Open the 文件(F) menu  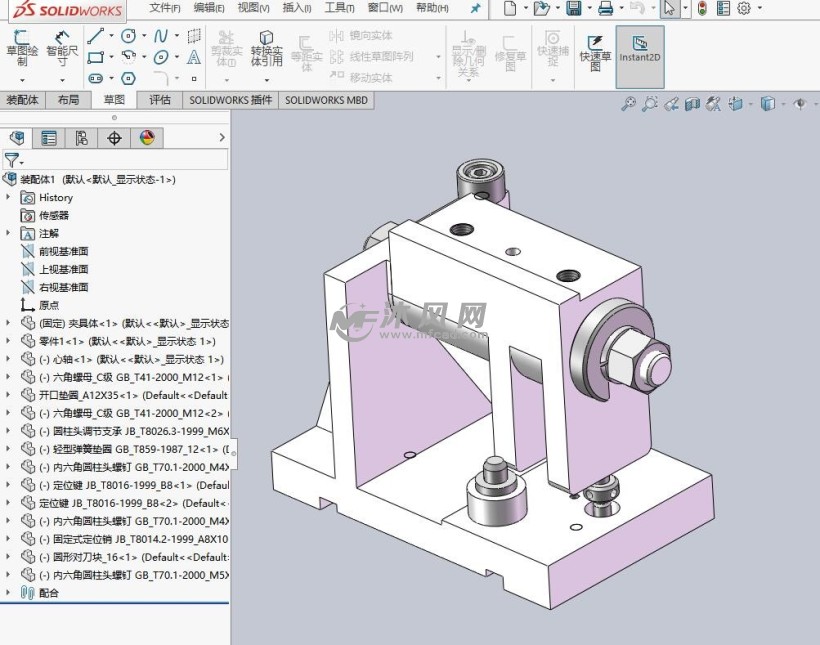click(165, 8)
